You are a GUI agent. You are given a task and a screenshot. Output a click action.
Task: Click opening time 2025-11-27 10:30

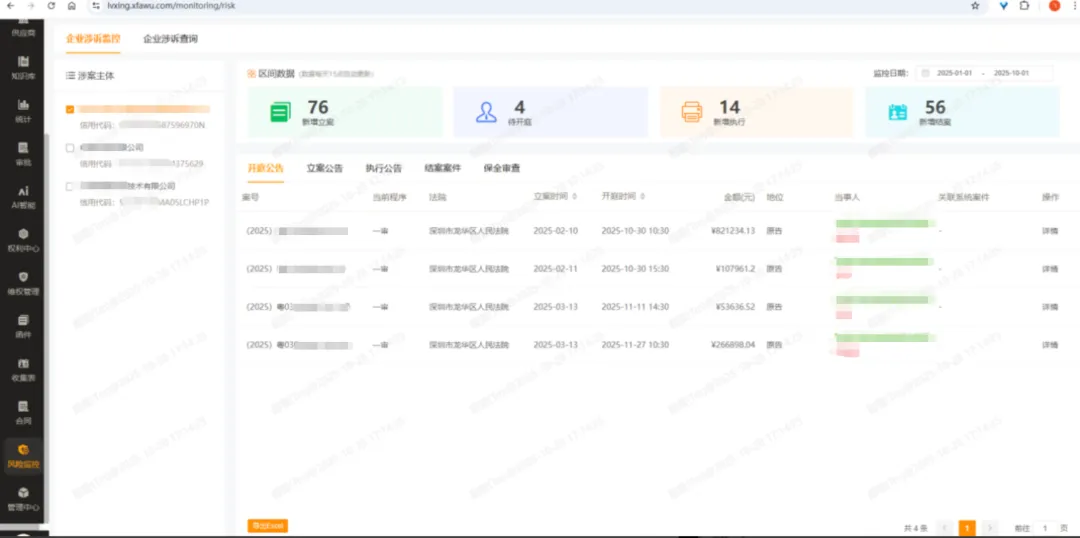tap(635, 344)
